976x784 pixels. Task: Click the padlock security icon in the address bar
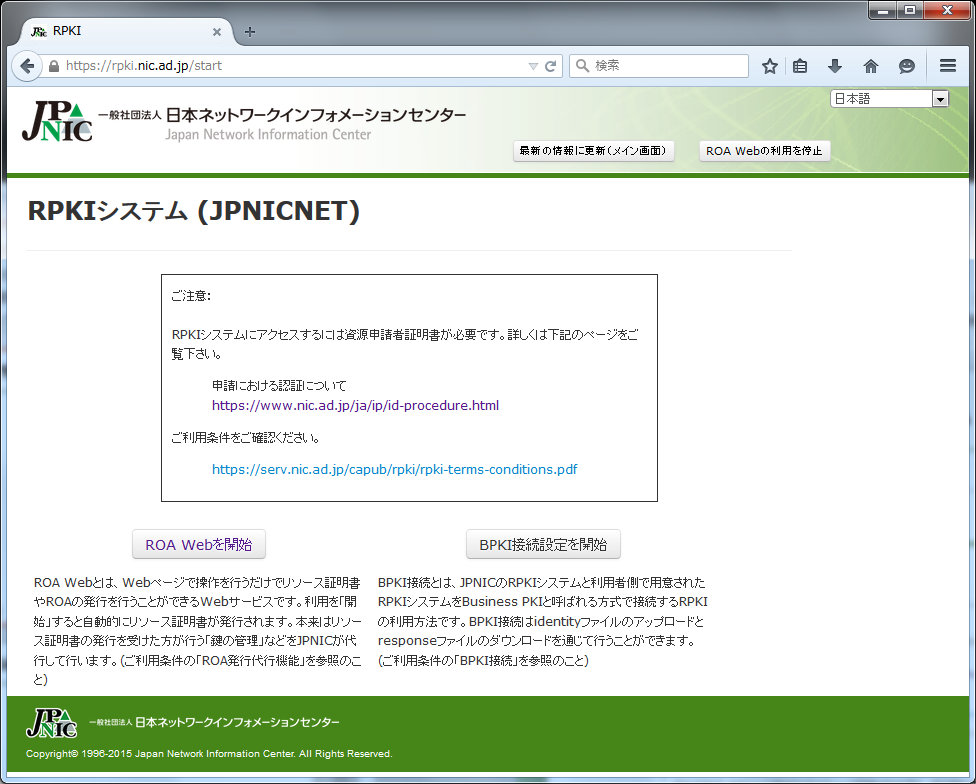(x=54, y=66)
